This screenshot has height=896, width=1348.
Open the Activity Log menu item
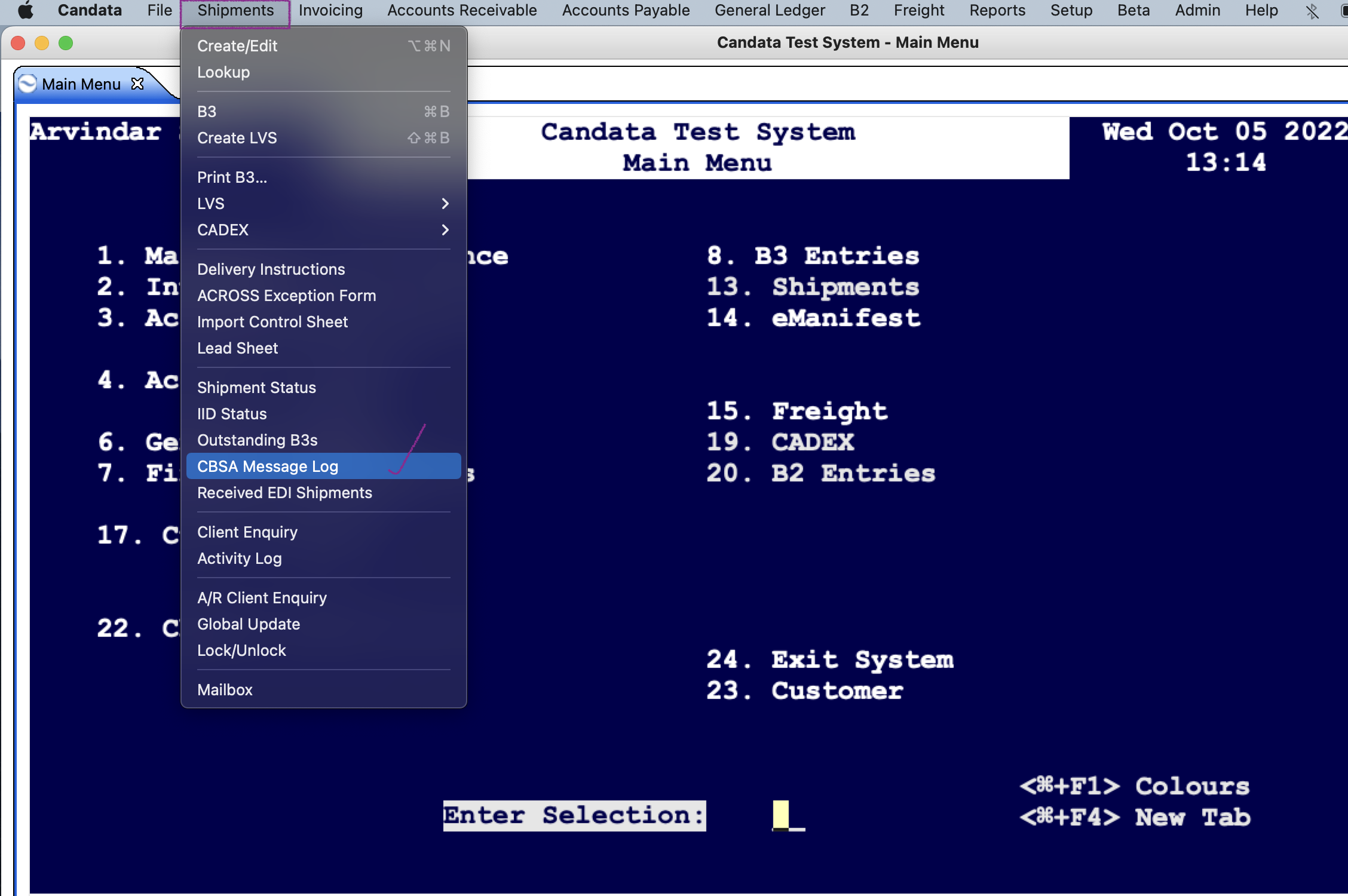323,559
